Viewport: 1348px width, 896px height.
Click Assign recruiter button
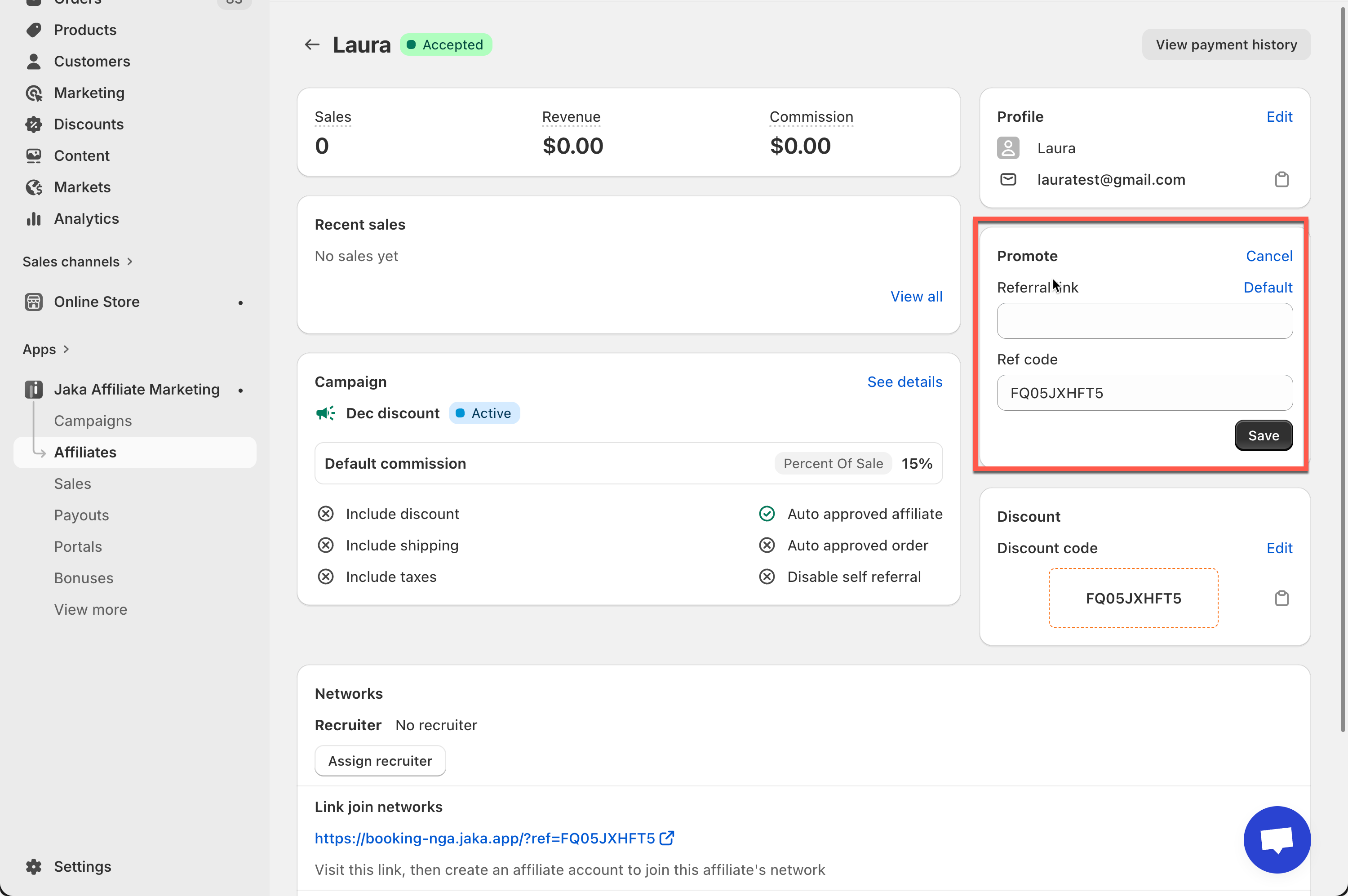[380, 761]
